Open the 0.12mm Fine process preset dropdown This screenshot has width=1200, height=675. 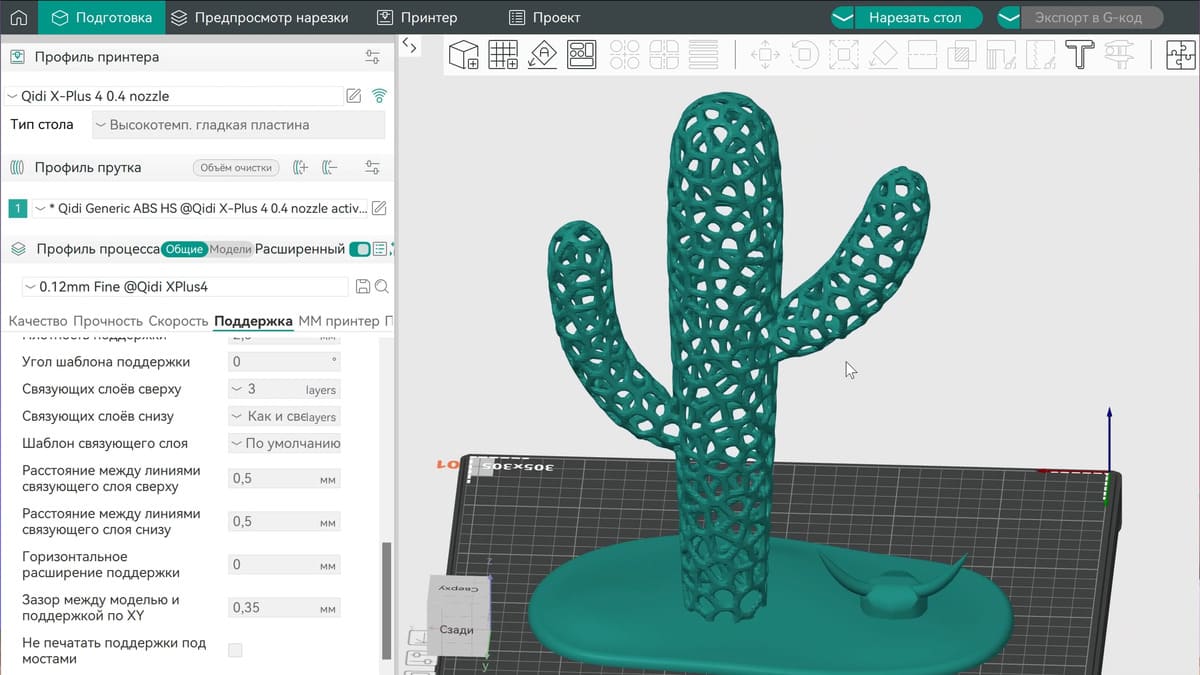185,287
